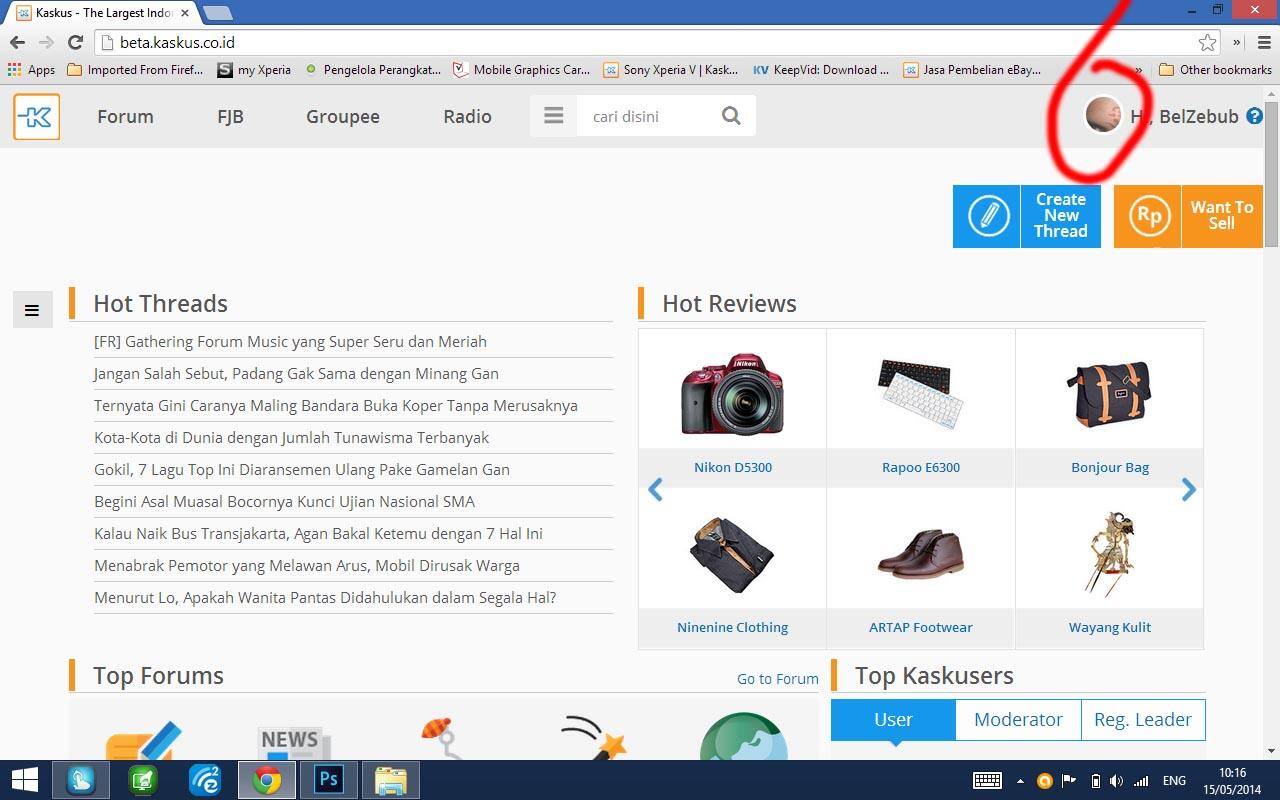
Task: Open thread 'Gokil, 7 Lagu Top'
Action: coord(302,469)
